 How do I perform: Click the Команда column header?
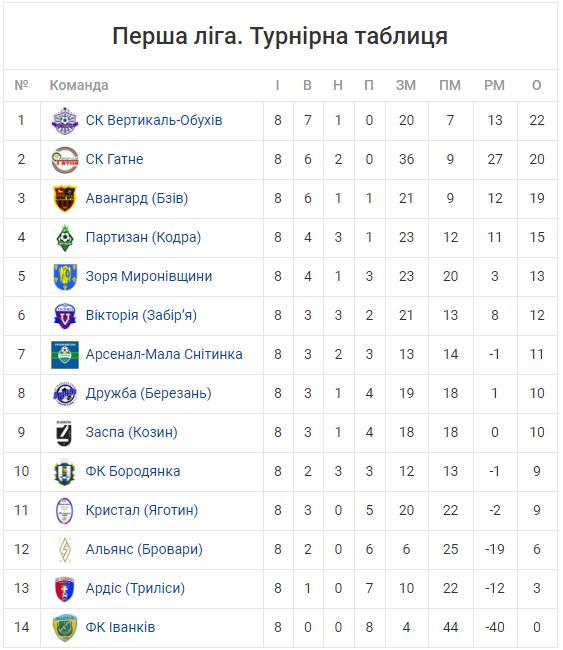coord(79,85)
